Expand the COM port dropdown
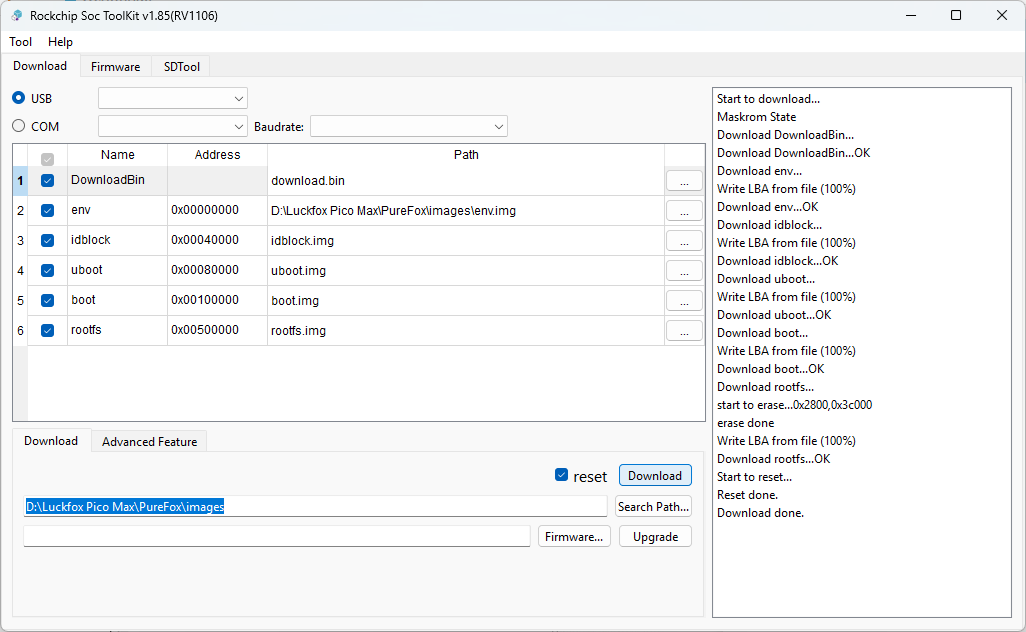The height and width of the screenshot is (632, 1026). click(x=173, y=126)
